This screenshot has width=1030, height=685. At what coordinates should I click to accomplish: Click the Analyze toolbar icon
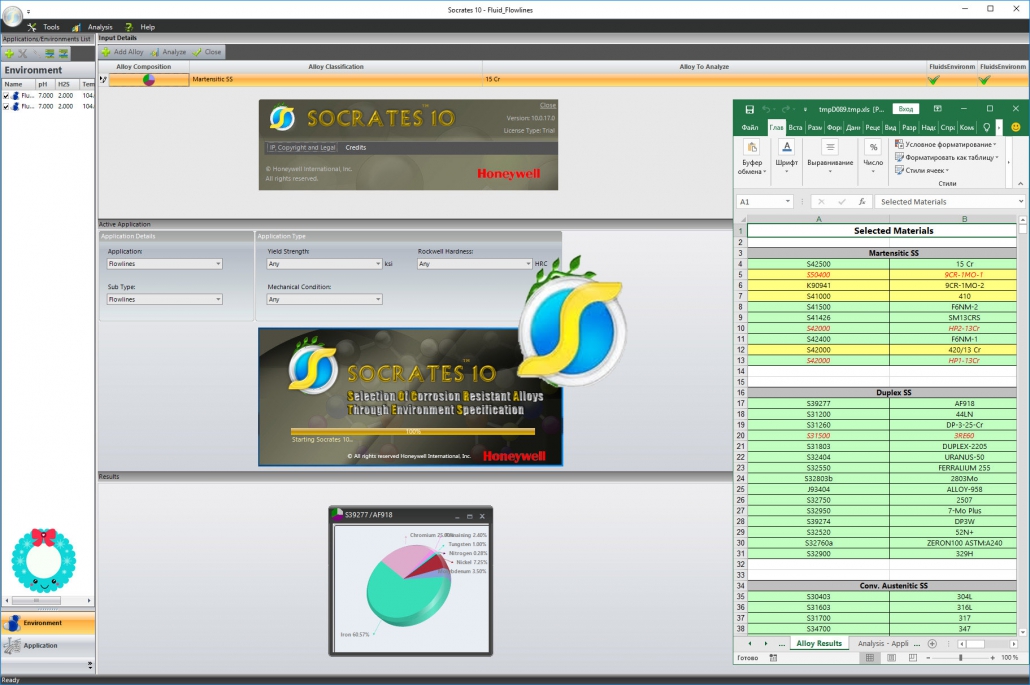pyautogui.click(x=153, y=51)
